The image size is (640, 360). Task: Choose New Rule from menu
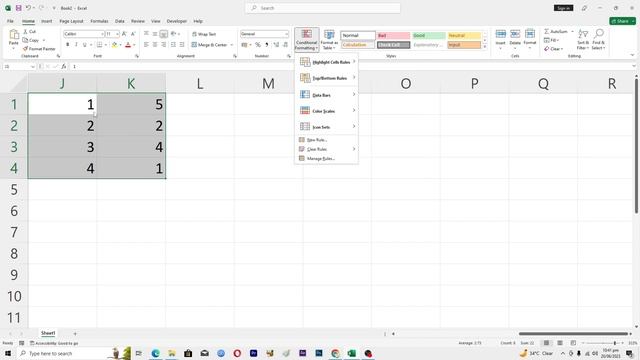327,140
